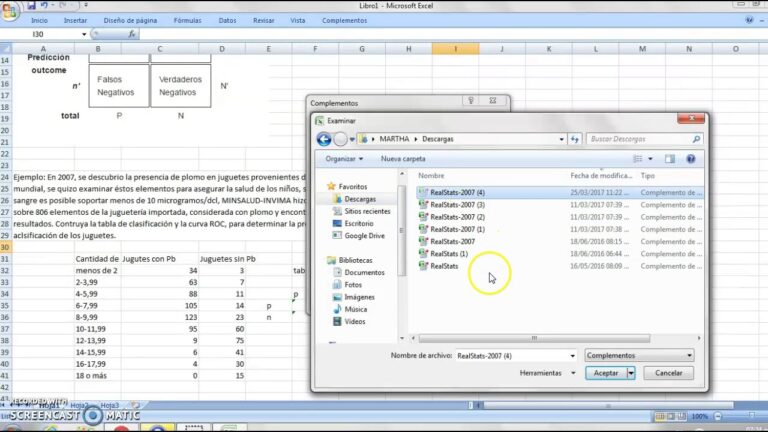Viewport: 768px width, 432px height.
Task: Select file RealStats-2007 (4)
Action: point(560,192)
